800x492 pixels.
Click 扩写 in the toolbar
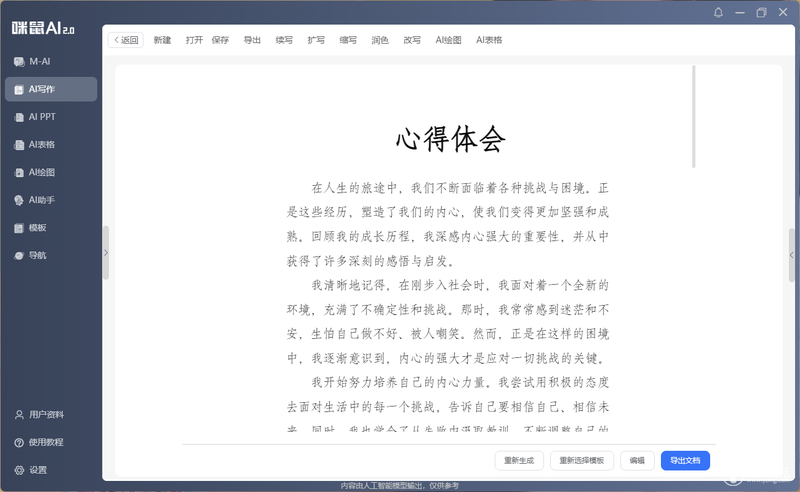pyautogui.click(x=316, y=40)
